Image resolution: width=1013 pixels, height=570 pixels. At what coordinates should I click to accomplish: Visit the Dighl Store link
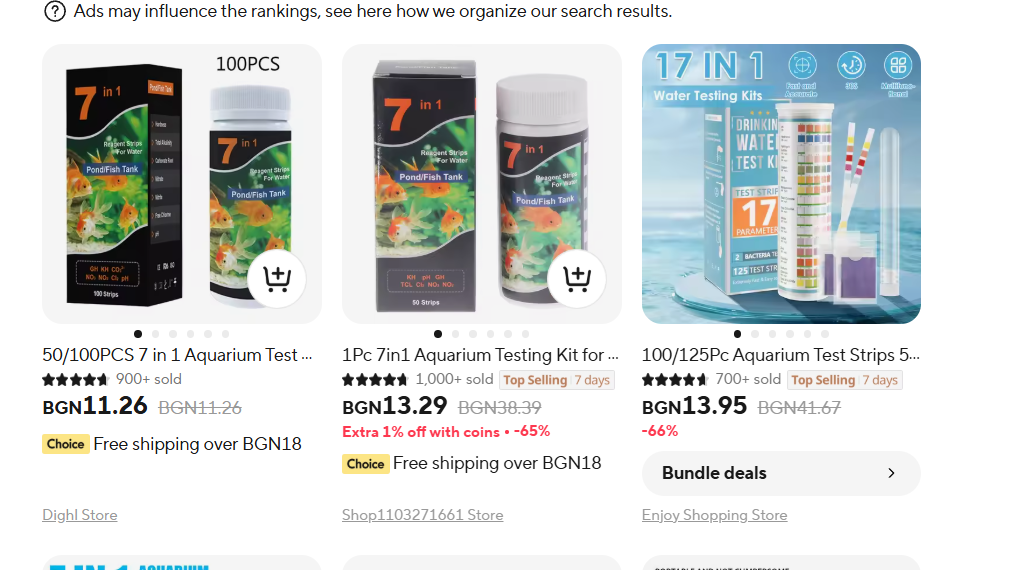pyautogui.click(x=80, y=515)
